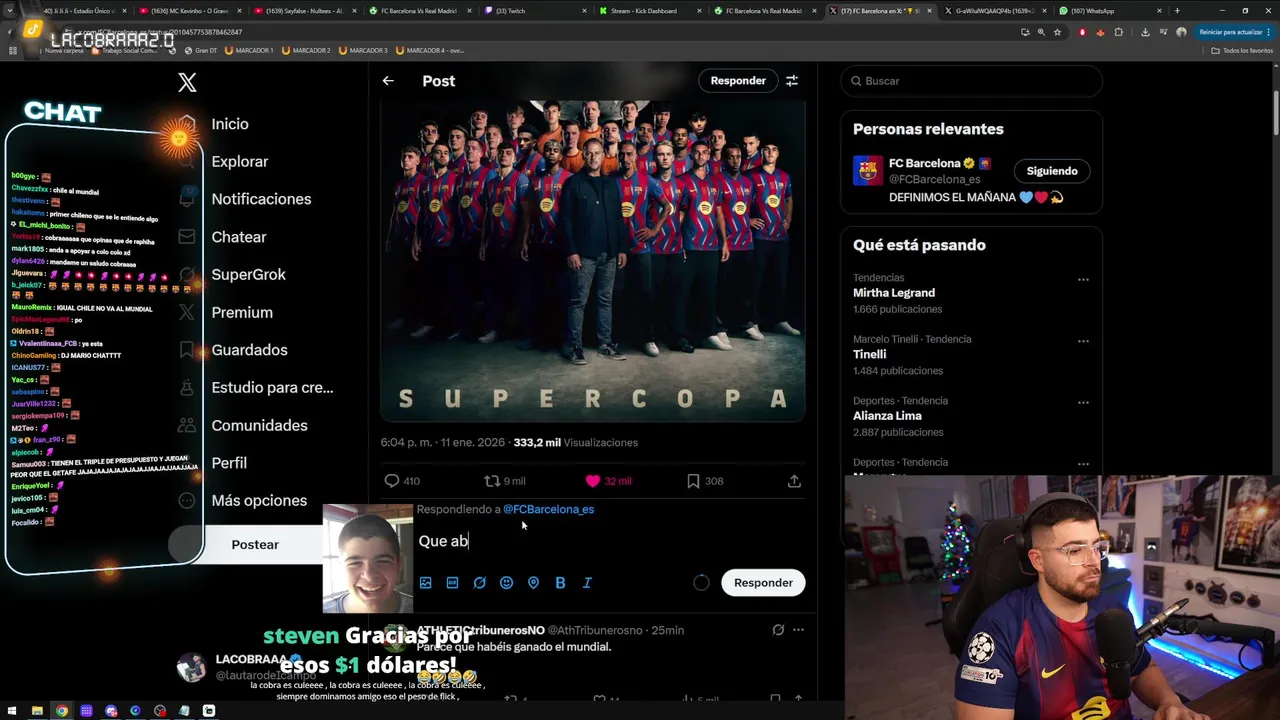Open the @FCBarcelona_es mention link
The width and height of the screenshot is (1280, 720).
548,509
